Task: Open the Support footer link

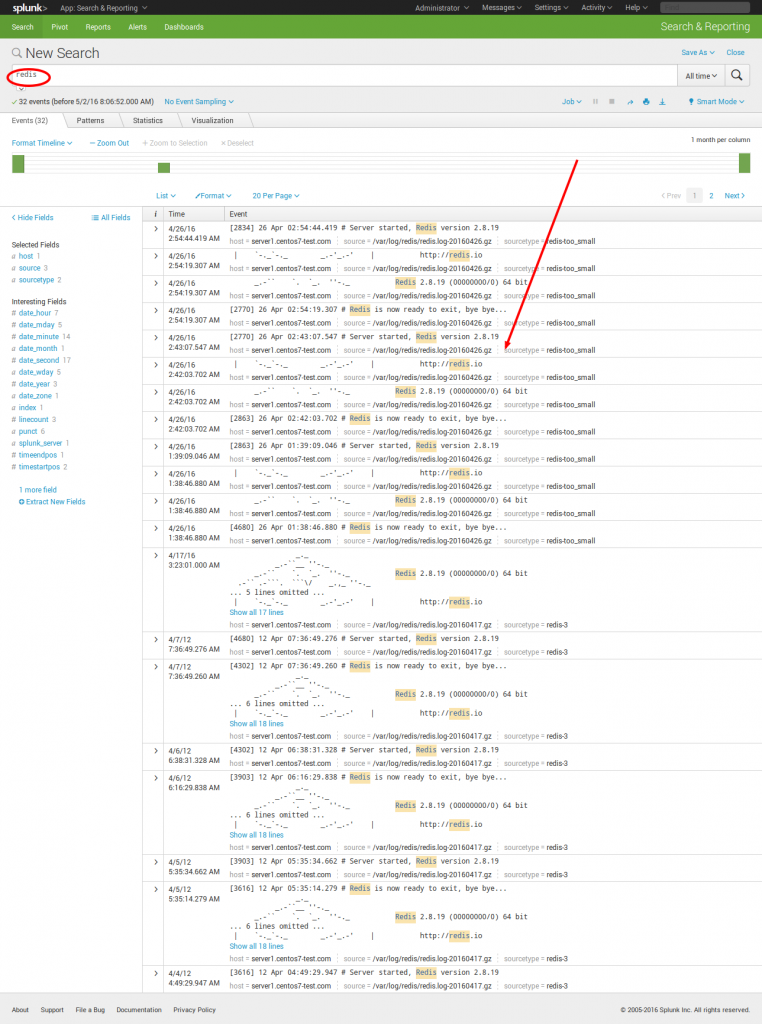Action: [x=52, y=1010]
